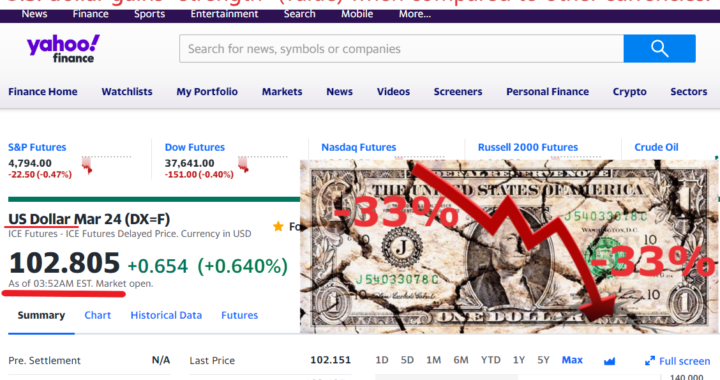Click the cracked dollar bill image
This screenshot has height=380, width=720.
(x=509, y=246)
